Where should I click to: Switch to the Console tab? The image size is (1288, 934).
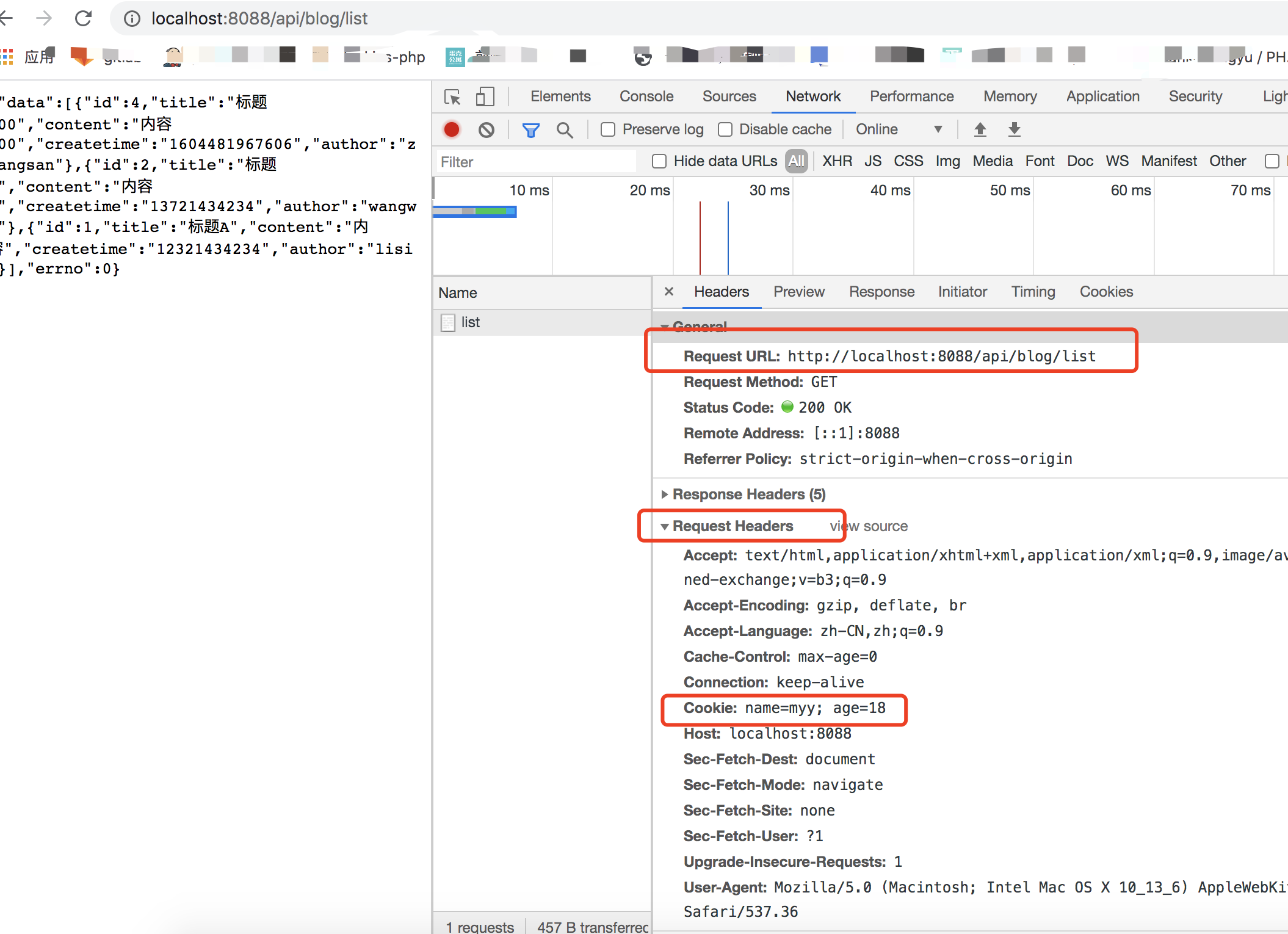click(646, 96)
